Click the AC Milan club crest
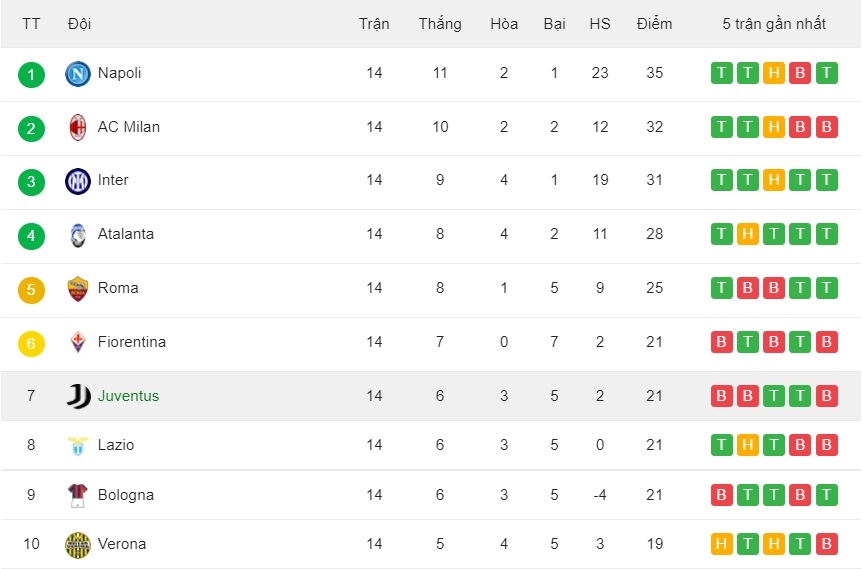This screenshot has height=569, width=862. click(78, 128)
